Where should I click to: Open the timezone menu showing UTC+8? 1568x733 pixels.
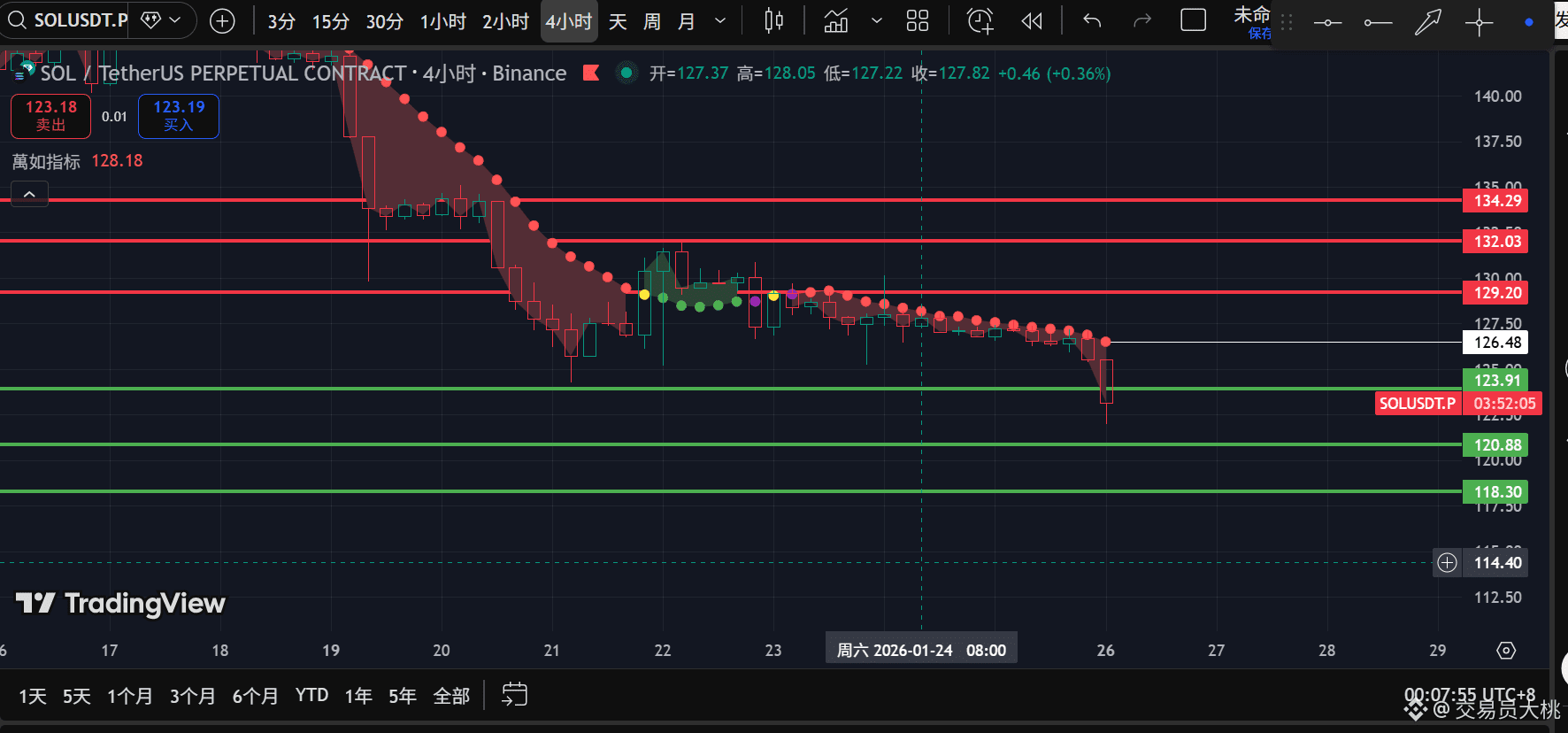[1471, 695]
